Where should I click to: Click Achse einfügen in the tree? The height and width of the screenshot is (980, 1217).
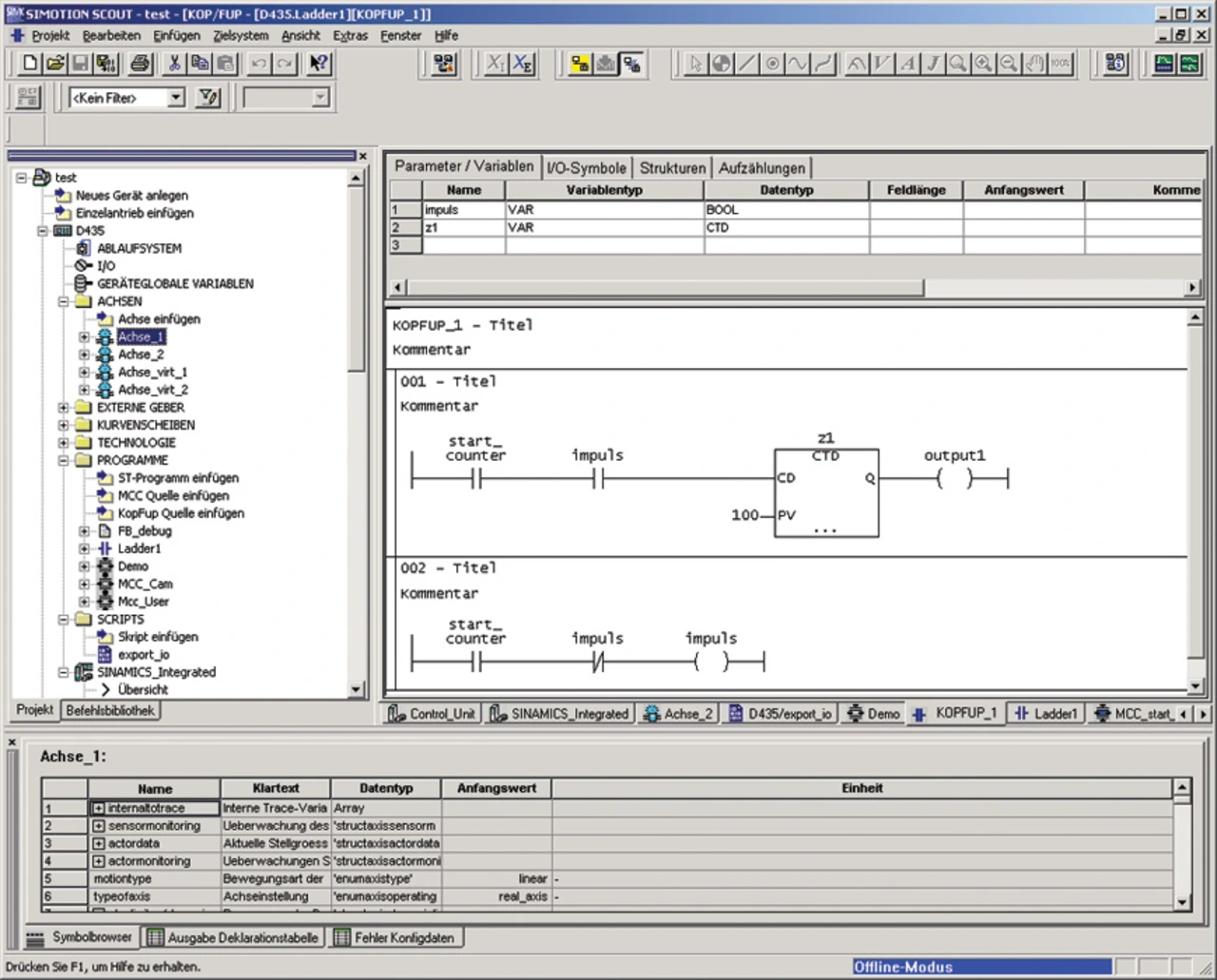coord(159,319)
